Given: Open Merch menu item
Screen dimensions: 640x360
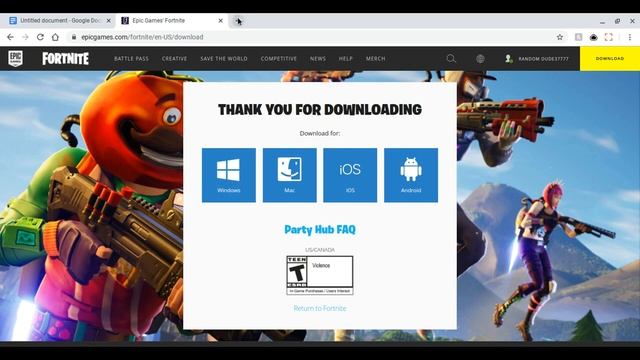Looking at the screenshot, I should (x=376, y=59).
